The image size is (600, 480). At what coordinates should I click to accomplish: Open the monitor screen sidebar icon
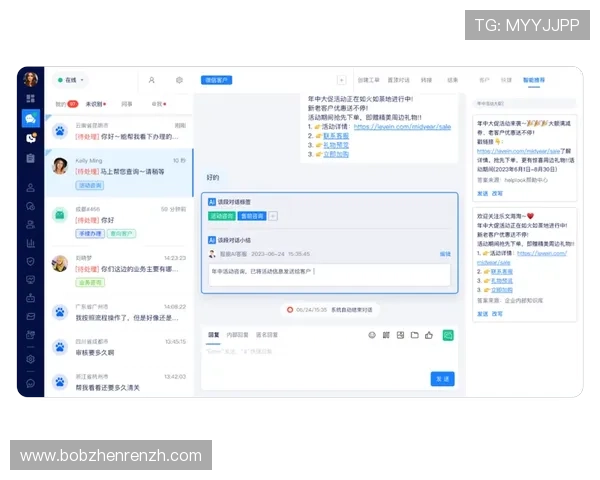point(31,280)
